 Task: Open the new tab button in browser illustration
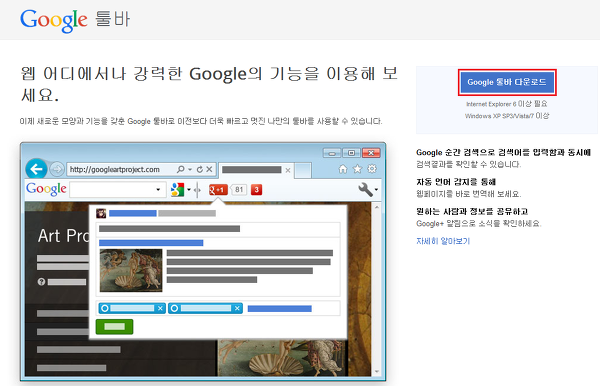click(303, 171)
